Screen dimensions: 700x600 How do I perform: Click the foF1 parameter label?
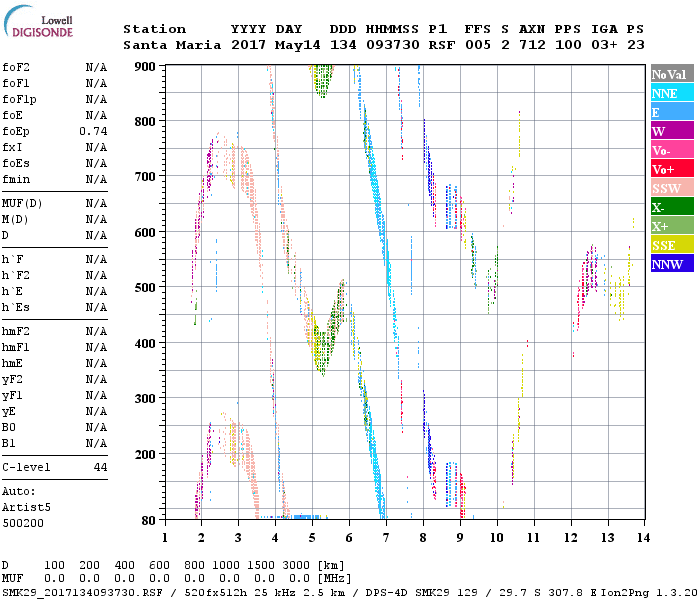16,83
